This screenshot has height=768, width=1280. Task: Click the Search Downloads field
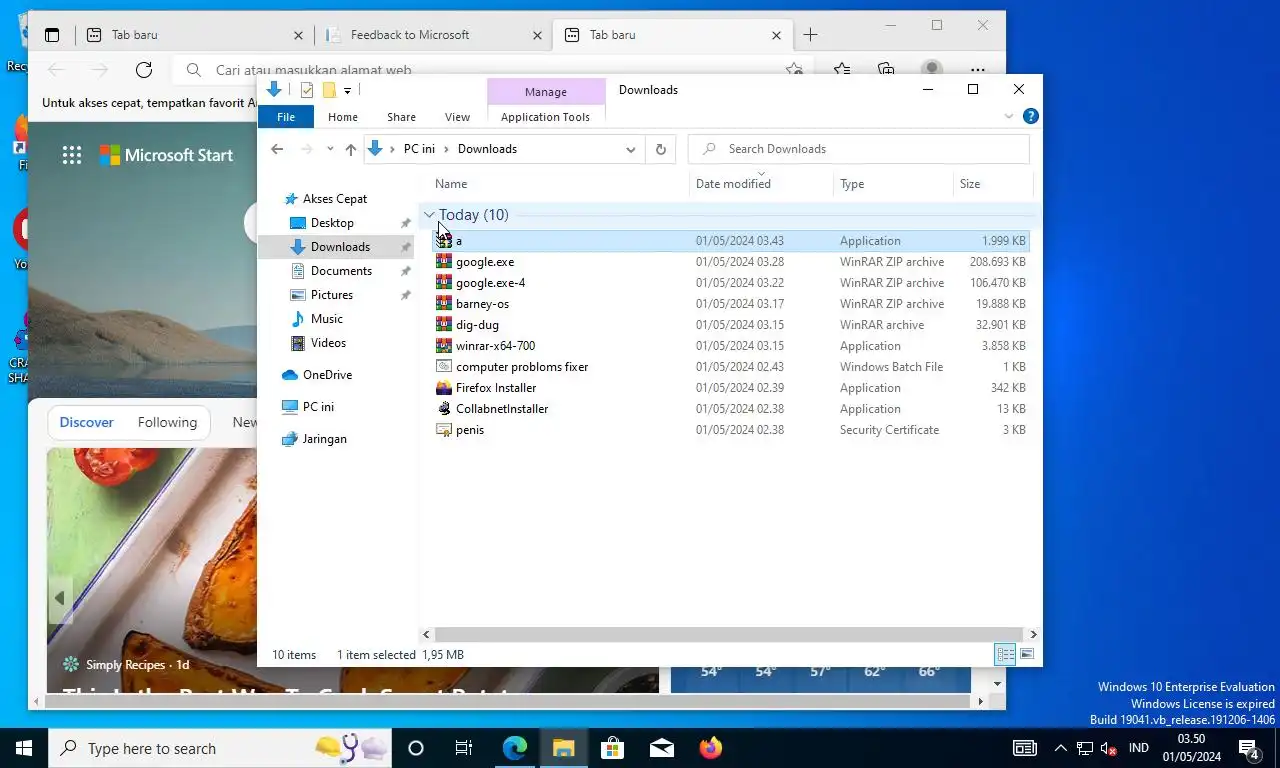tap(859, 149)
